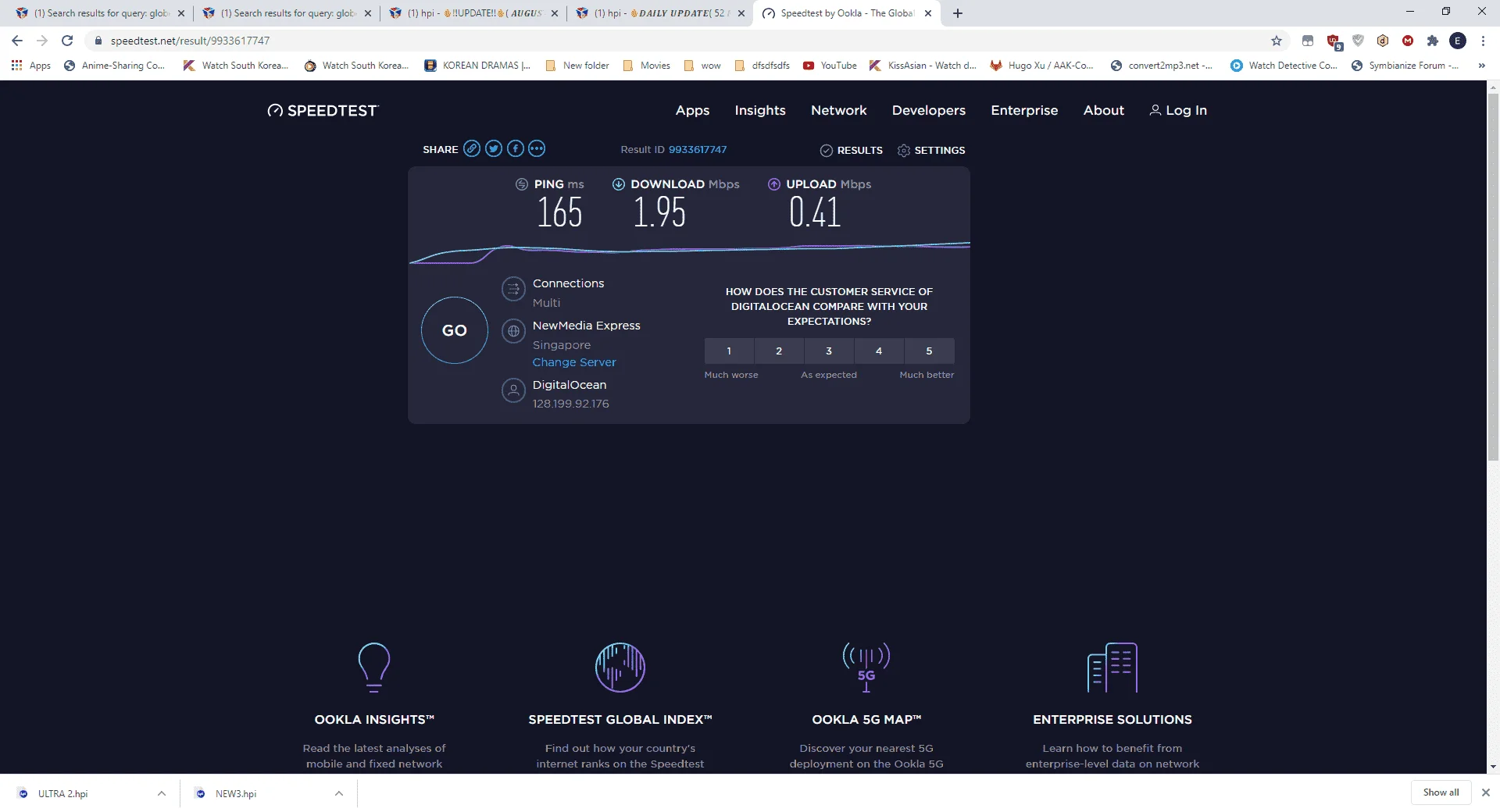Open the RESULTS page
The width and height of the screenshot is (1500, 812).
click(852, 150)
